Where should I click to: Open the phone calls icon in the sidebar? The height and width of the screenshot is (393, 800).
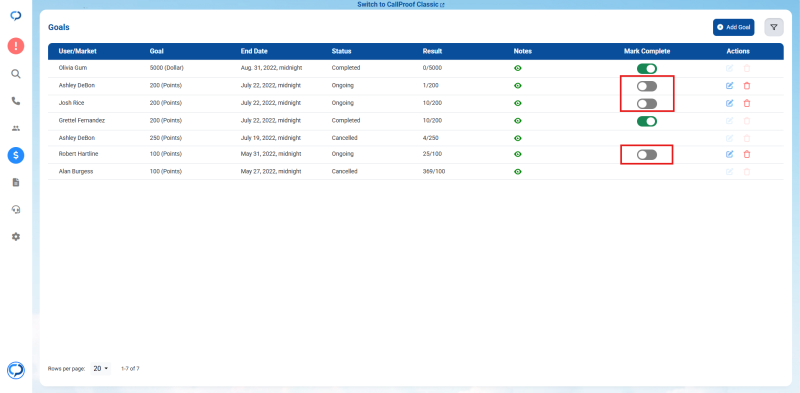[16, 101]
